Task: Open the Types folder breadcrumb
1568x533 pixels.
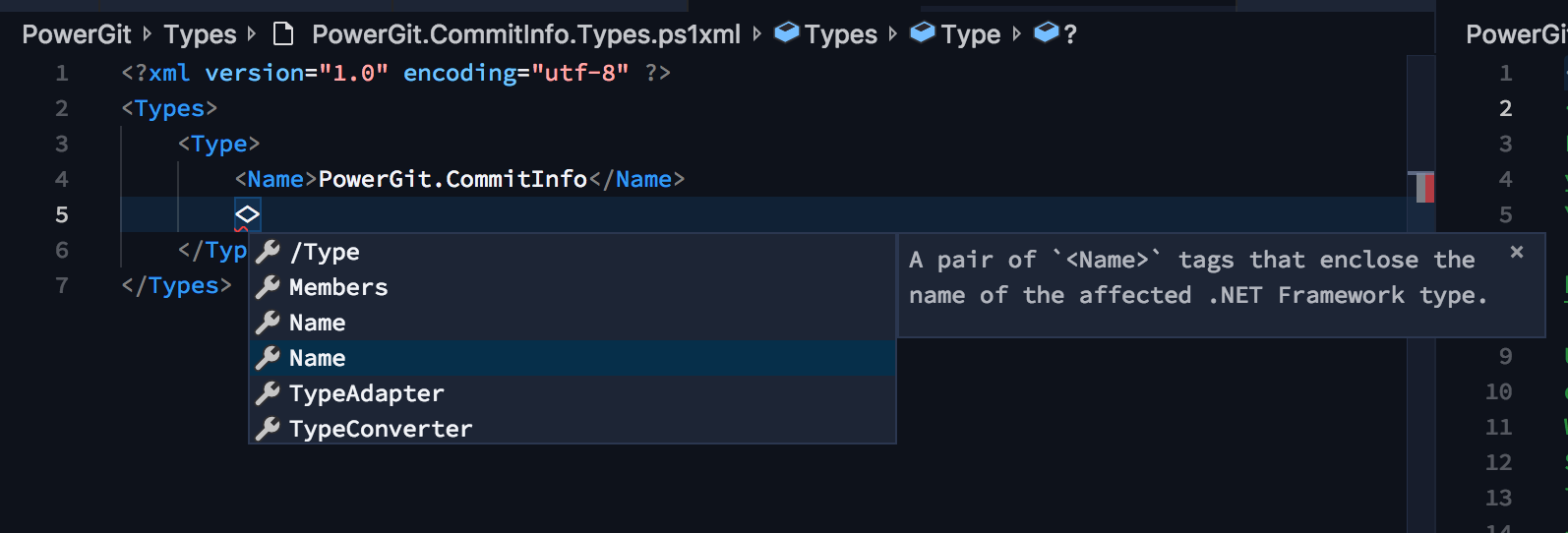Action: point(201,34)
